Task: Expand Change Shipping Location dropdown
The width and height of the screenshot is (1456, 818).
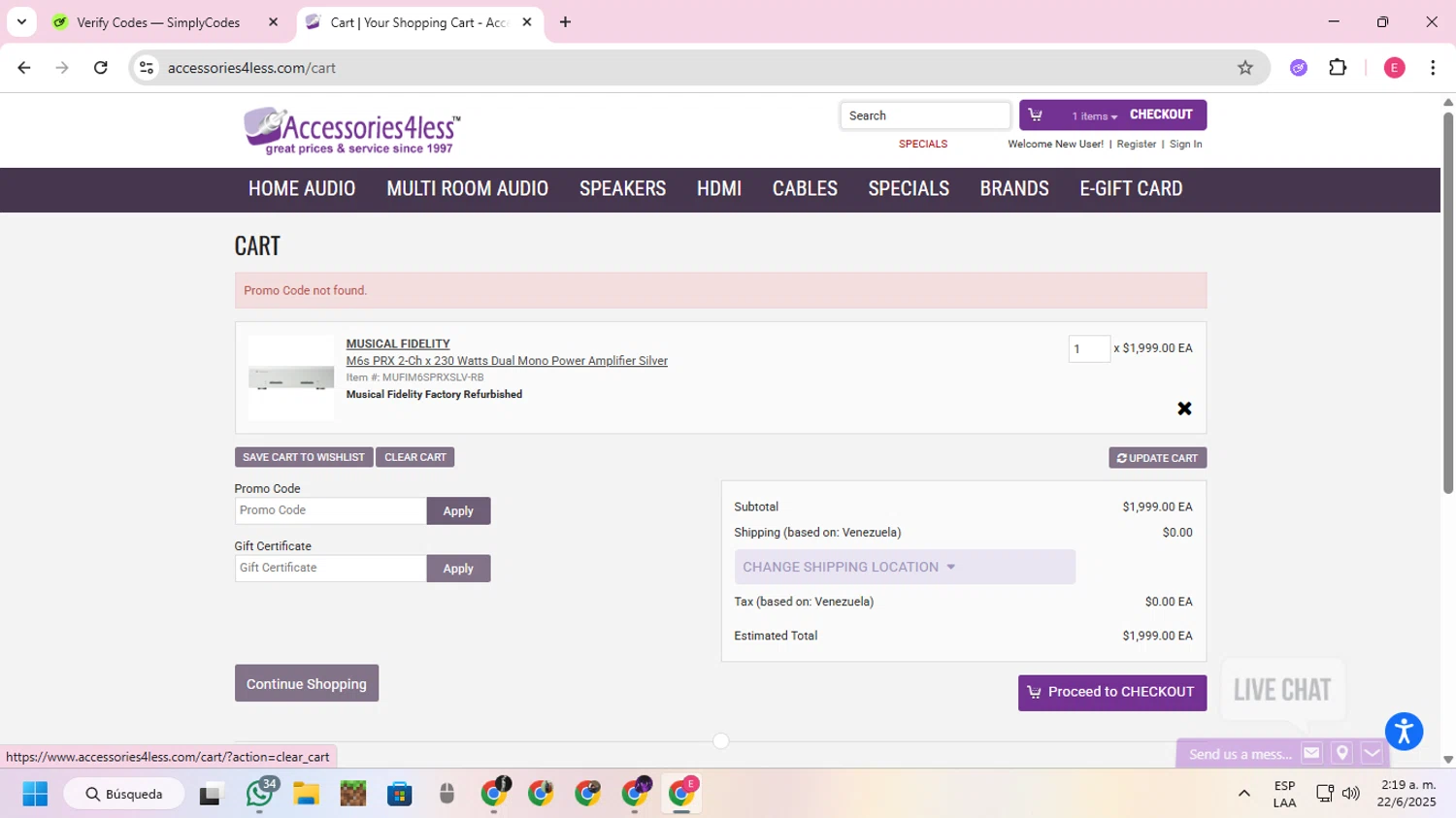Action: tap(905, 567)
